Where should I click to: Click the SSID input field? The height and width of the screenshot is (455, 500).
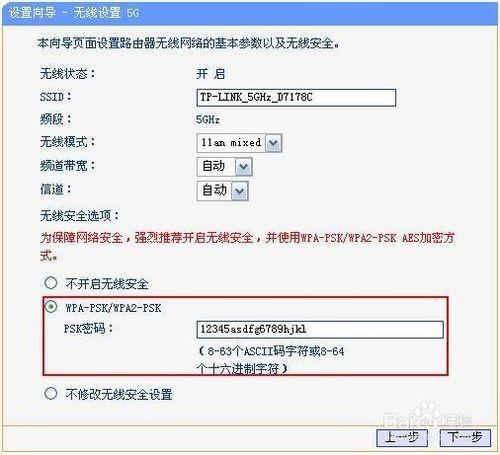(x=296, y=98)
